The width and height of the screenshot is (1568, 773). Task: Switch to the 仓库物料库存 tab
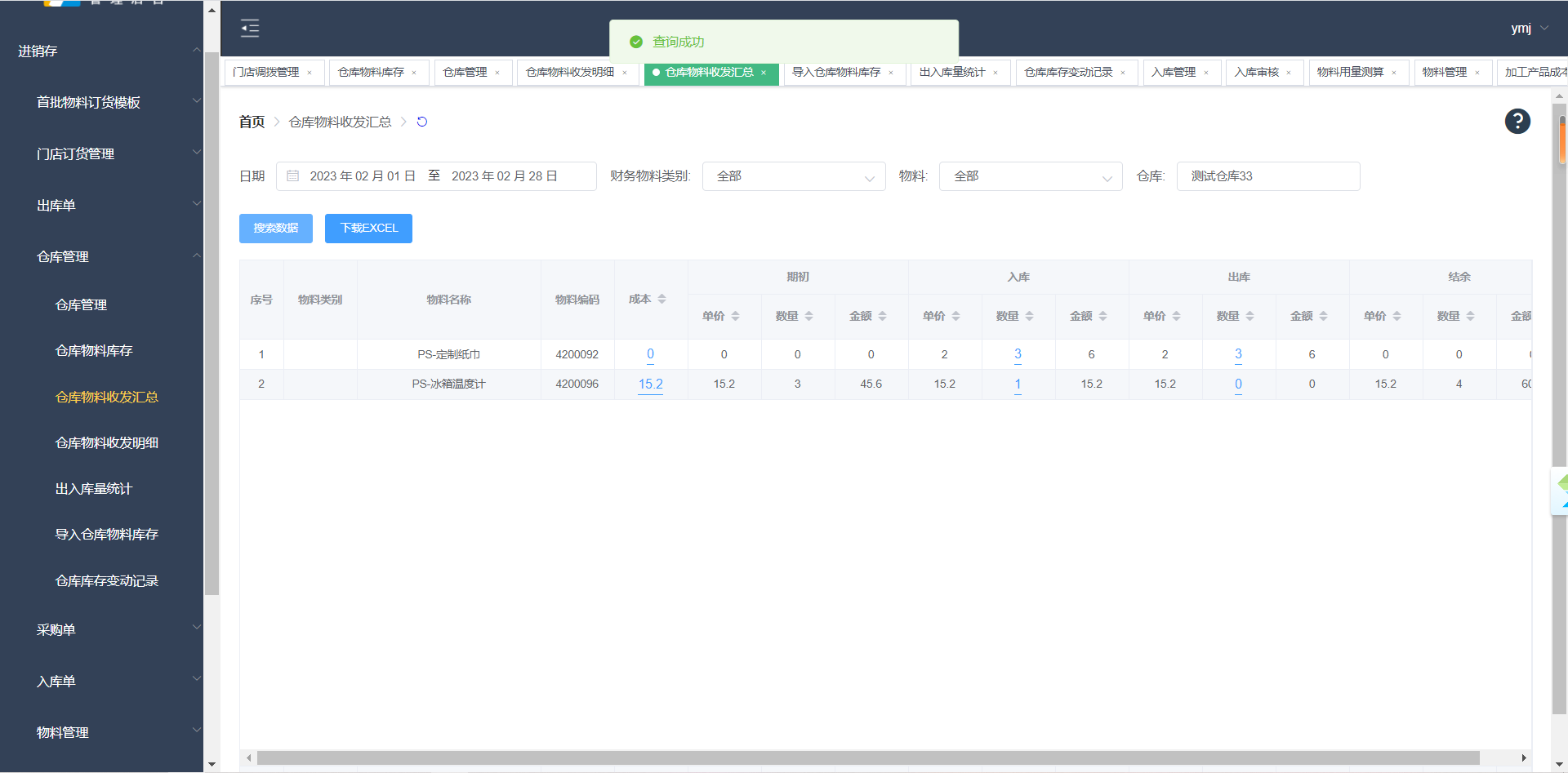point(371,73)
